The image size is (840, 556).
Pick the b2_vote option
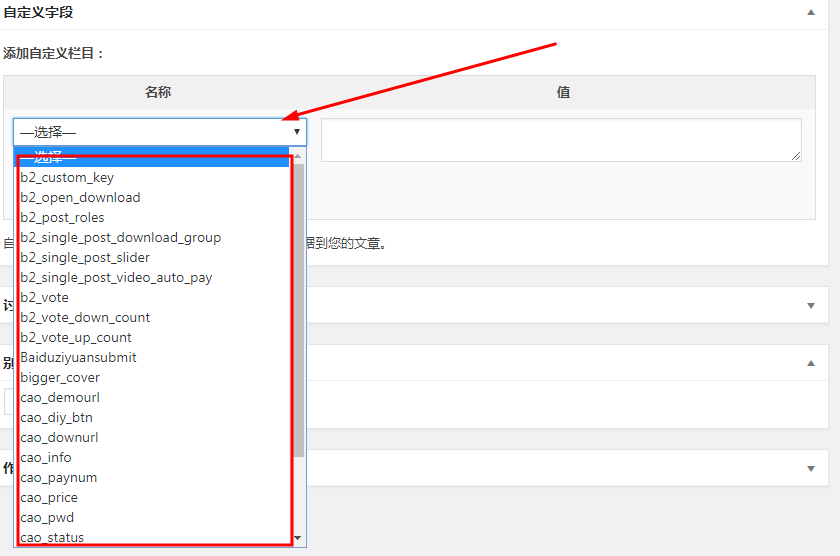click(x=44, y=297)
